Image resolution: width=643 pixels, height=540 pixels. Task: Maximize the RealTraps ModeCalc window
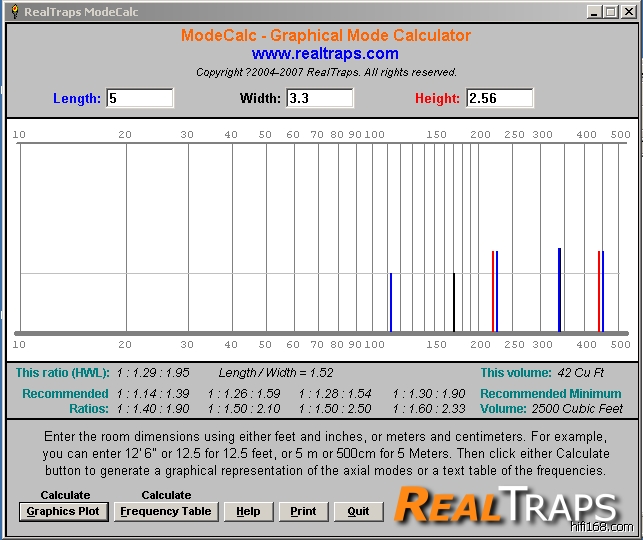point(610,12)
